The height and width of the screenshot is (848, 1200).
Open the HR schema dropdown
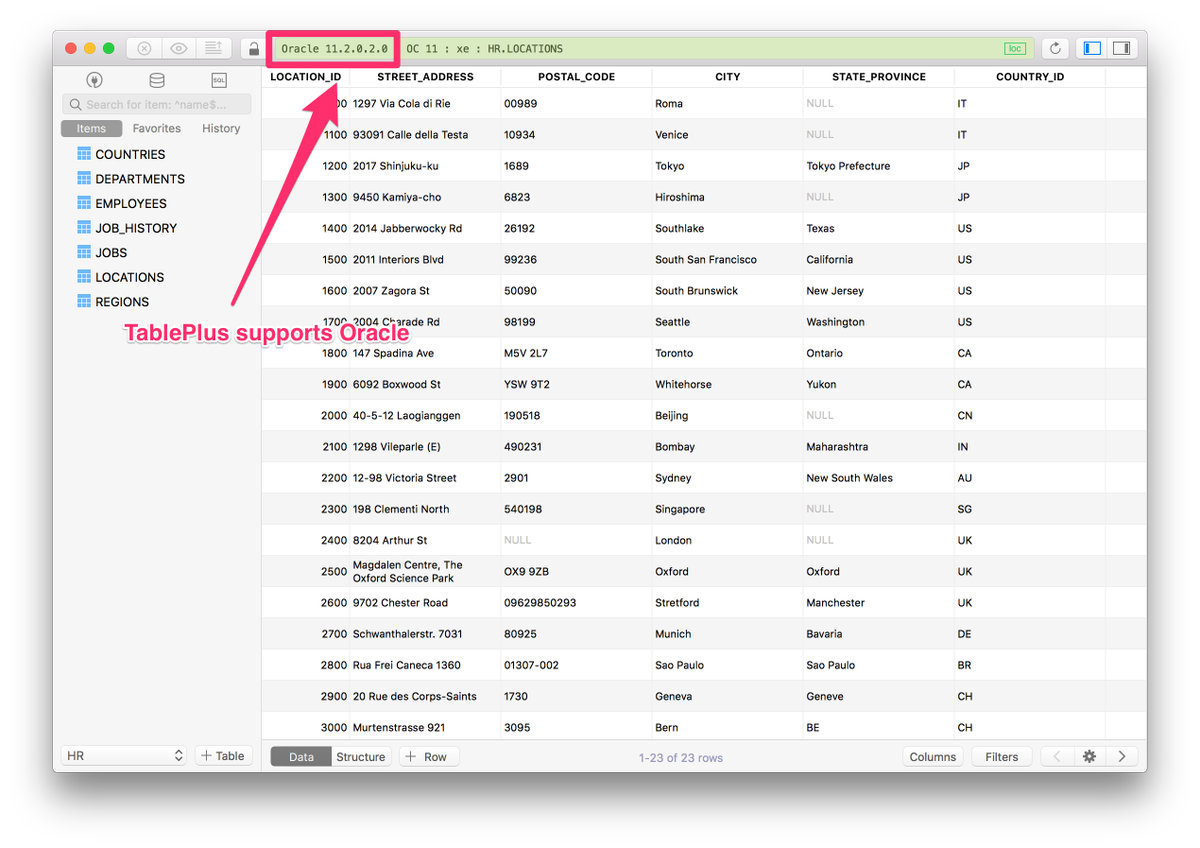click(123, 755)
